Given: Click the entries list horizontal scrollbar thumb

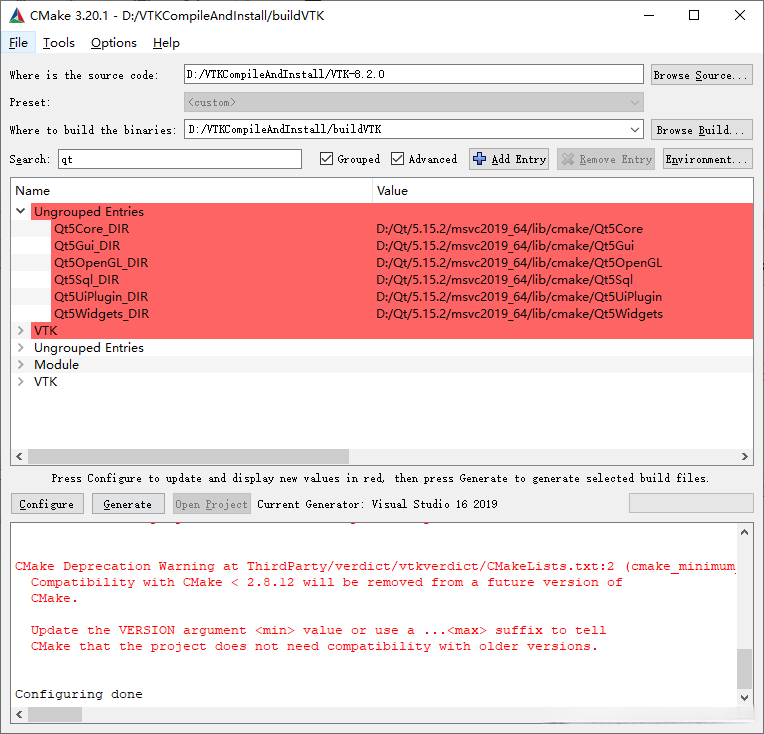Looking at the screenshot, I should (x=189, y=456).
